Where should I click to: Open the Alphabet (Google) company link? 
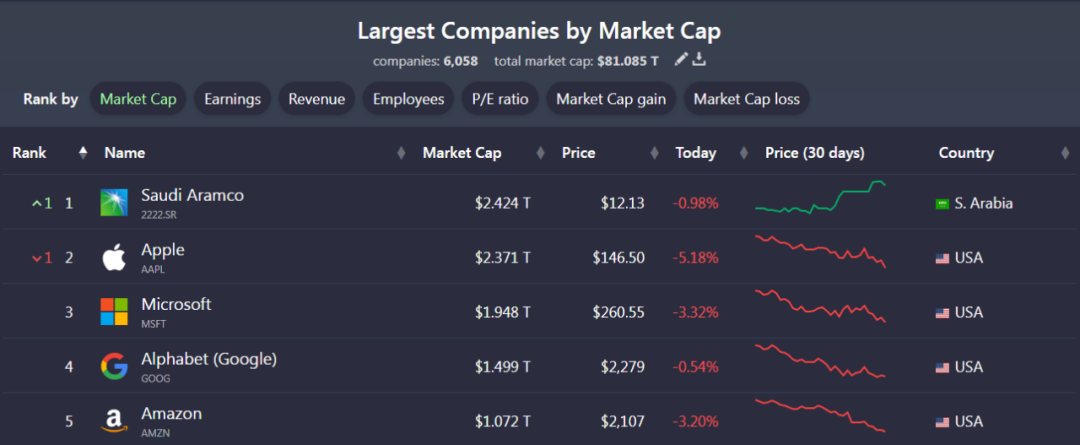[x=208, y=359]
